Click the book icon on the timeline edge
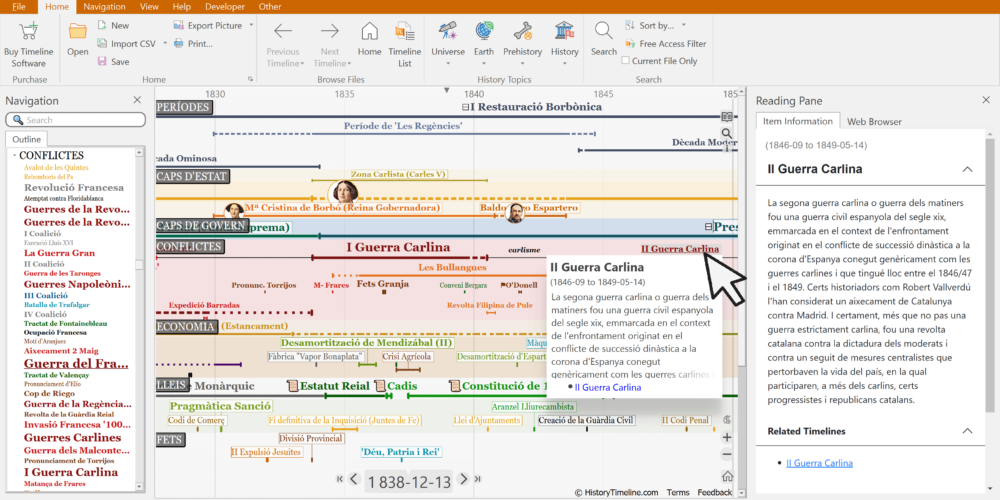This screenshot has width=1000, height=500. [726, 117]
